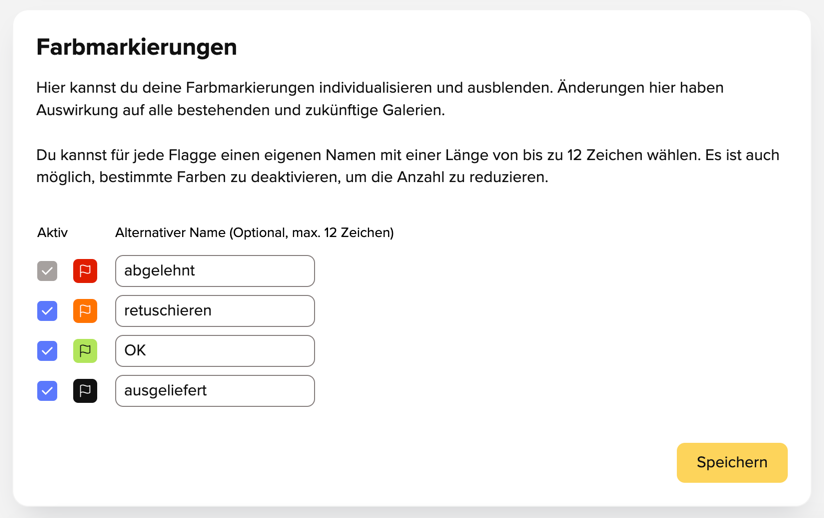824x518 pixels.
Task: Click the line starting 'Hier kannst du deine'
Action: (x=380, y=88)
